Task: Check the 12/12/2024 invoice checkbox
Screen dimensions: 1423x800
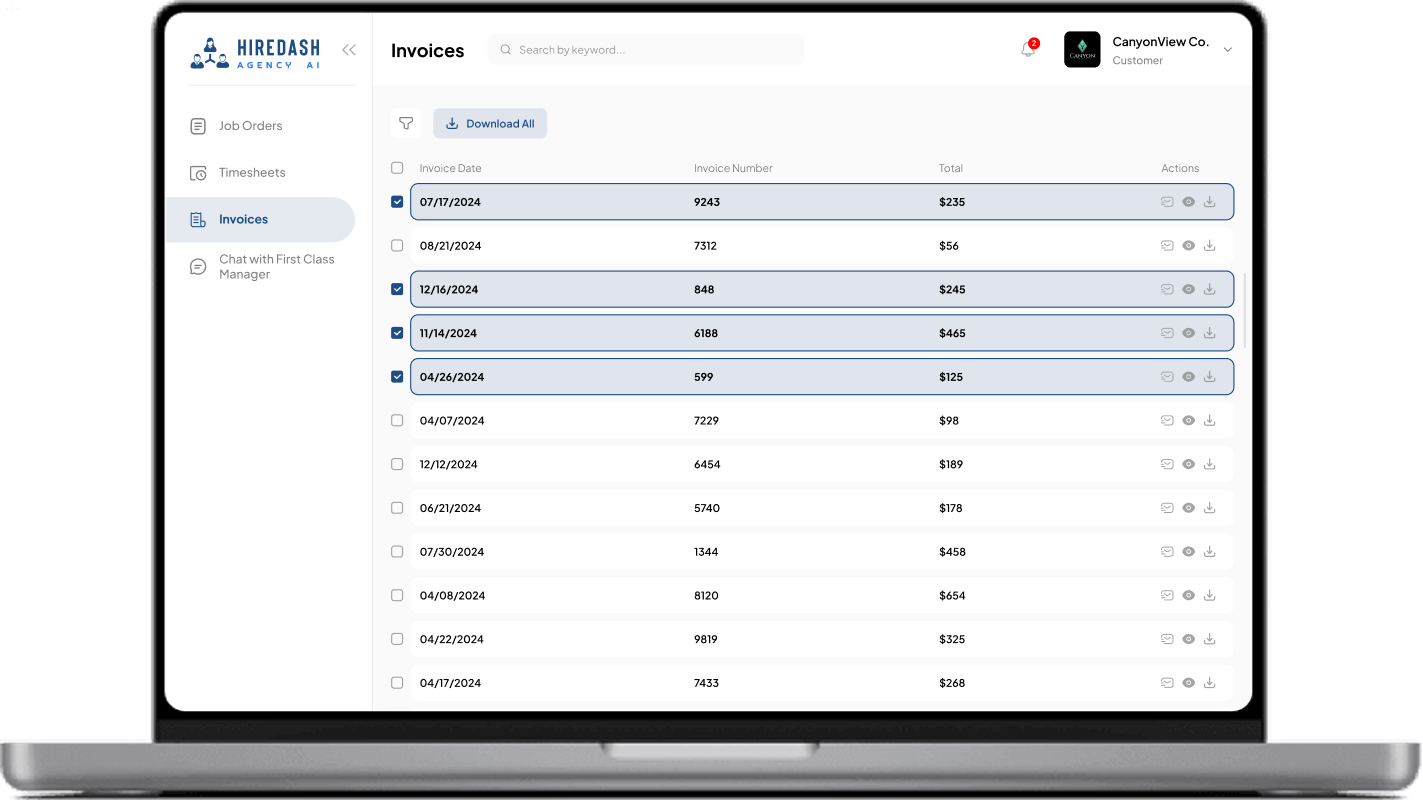Action: [x=397, y=464]
